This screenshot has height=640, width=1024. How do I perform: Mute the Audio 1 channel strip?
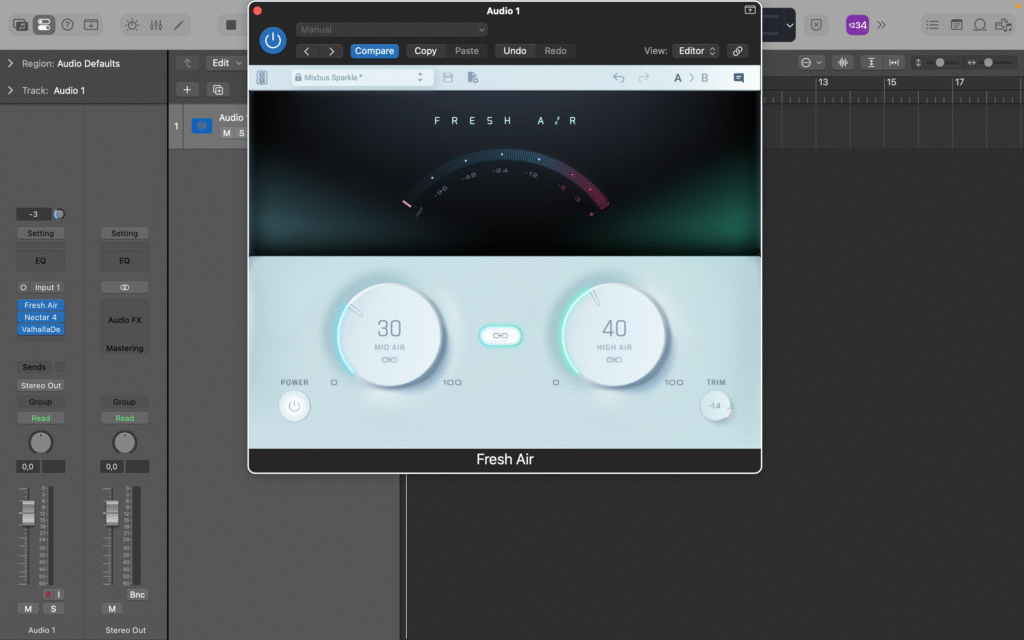tap(26, 608)
